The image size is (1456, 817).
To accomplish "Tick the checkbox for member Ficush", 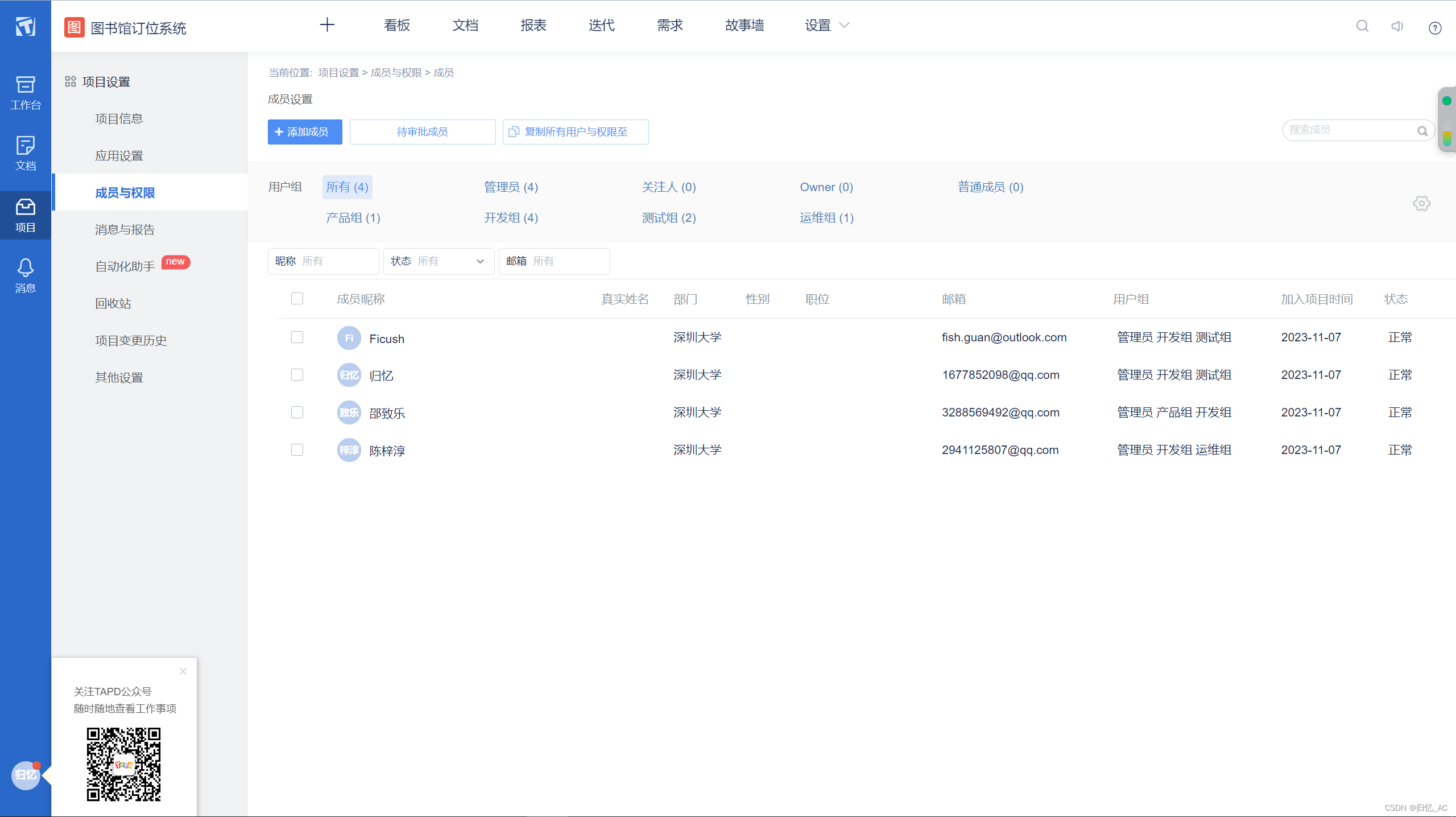I will point(297,337).
